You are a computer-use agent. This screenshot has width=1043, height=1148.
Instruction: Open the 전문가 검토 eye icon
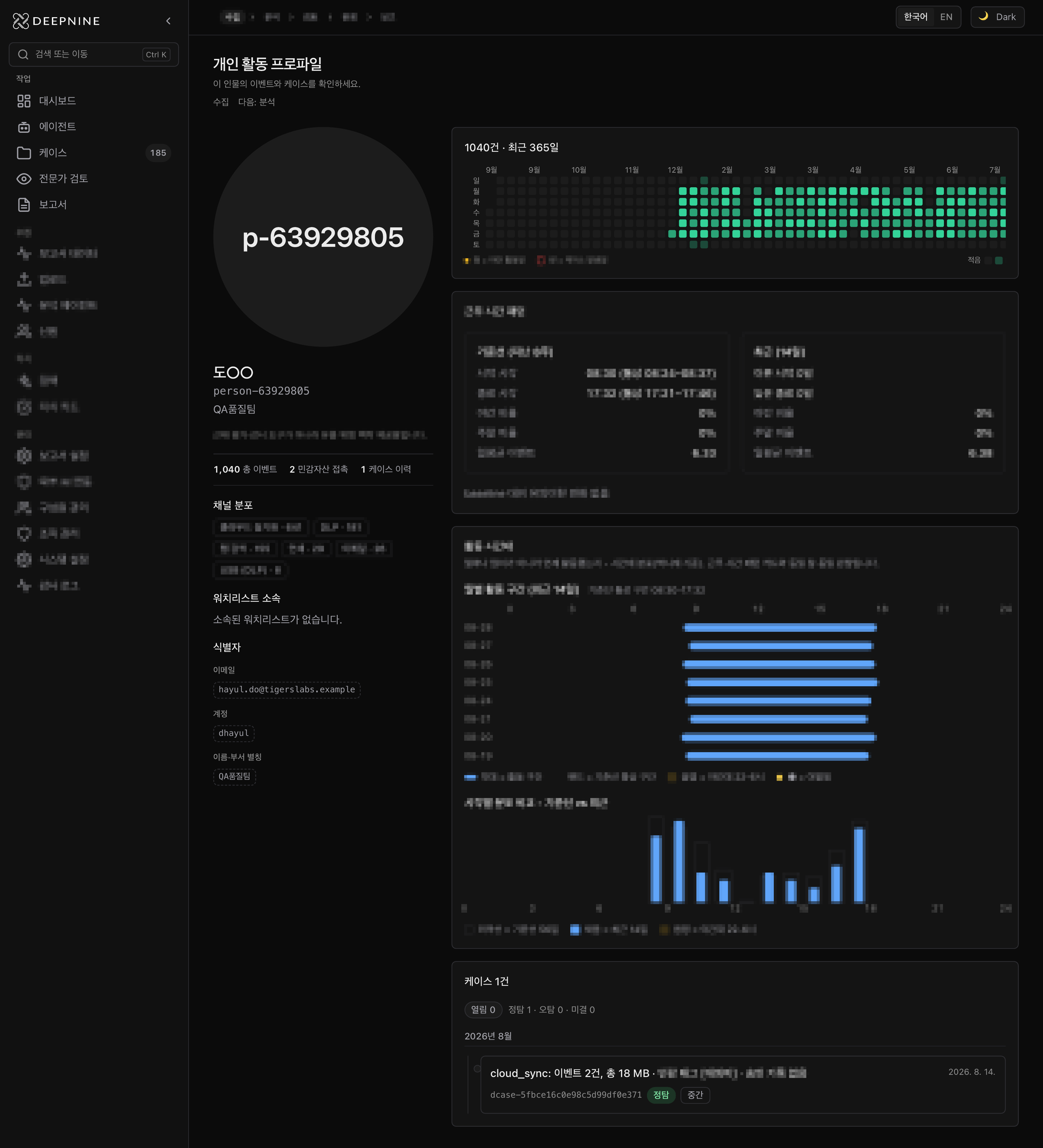pos(24,179)
